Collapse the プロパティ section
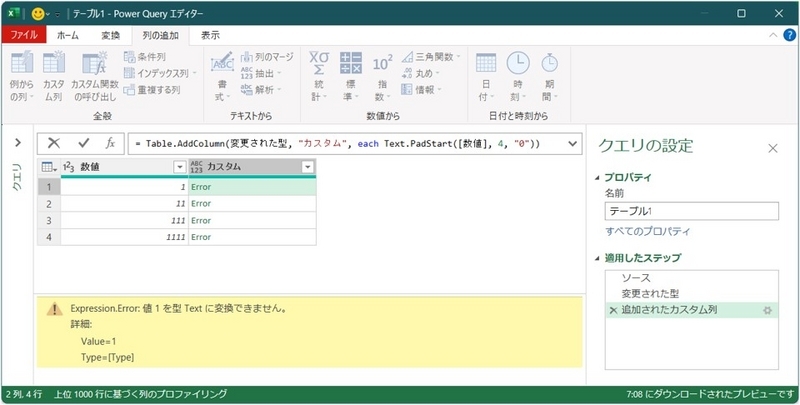 click(597, 178)
